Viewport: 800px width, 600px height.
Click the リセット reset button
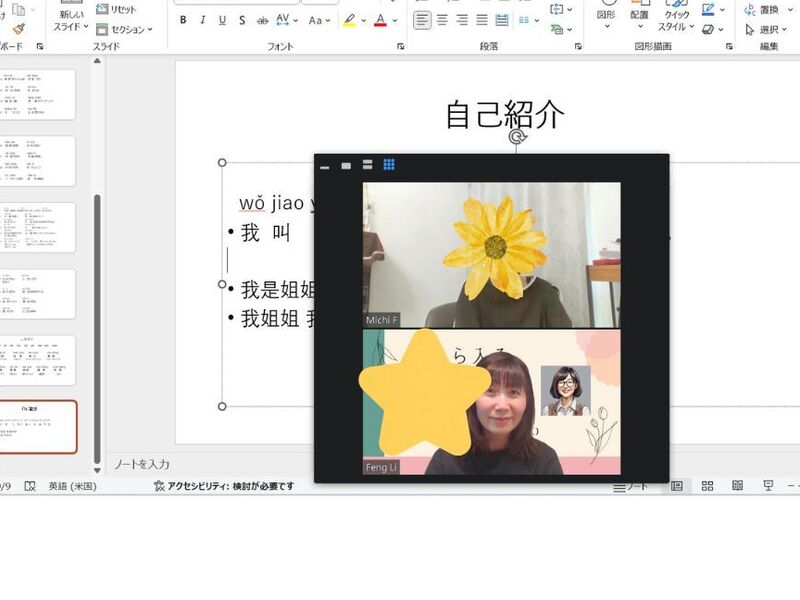[x=118, y=9]
